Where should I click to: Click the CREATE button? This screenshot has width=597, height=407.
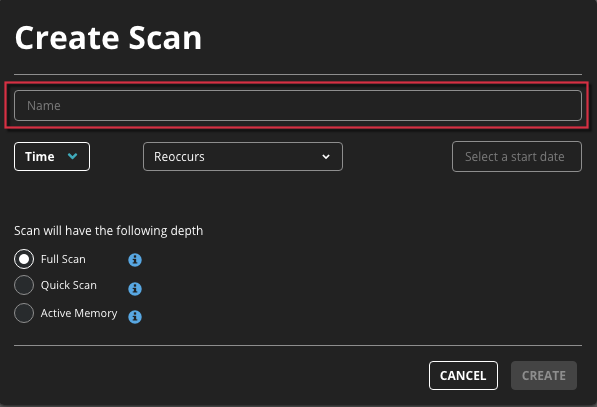pyautogui.click(x=544, y=375)
